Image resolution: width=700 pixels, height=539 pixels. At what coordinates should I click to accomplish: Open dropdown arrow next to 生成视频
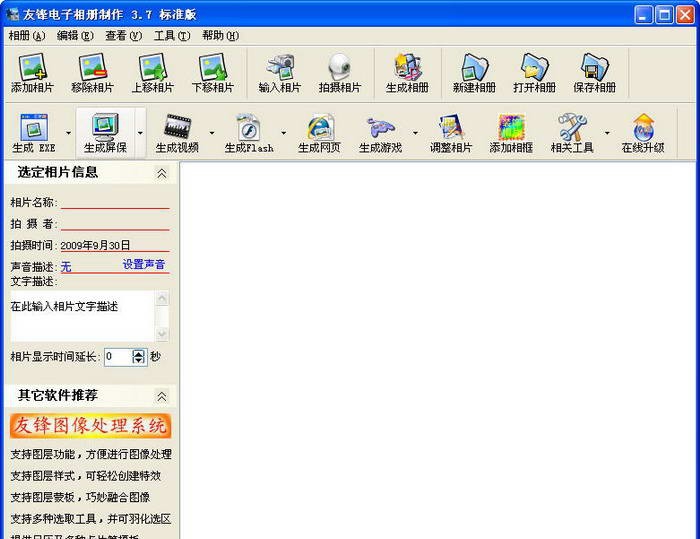coord(212,133)
